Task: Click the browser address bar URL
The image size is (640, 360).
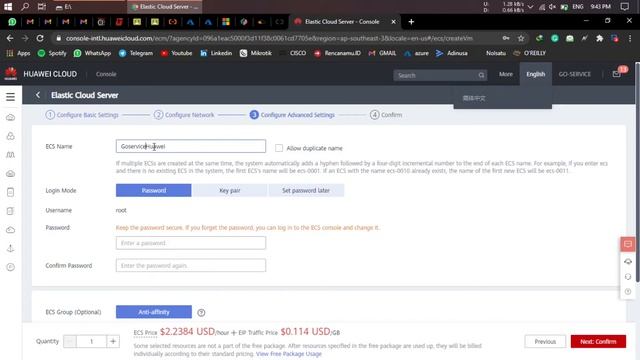Action: tap(269, 38)
